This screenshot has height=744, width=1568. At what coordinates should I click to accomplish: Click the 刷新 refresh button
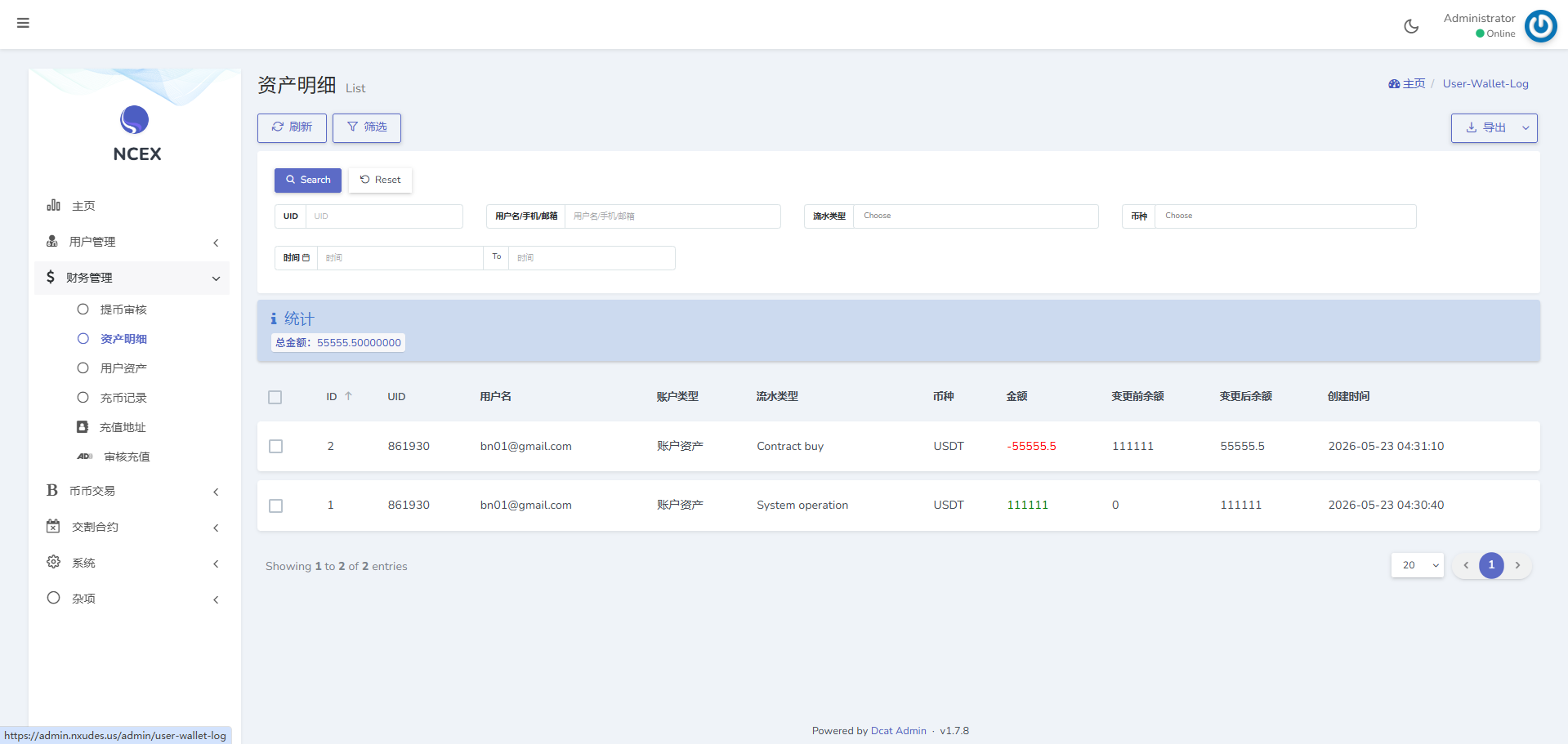pyautogui.click(x=292, y=127)
